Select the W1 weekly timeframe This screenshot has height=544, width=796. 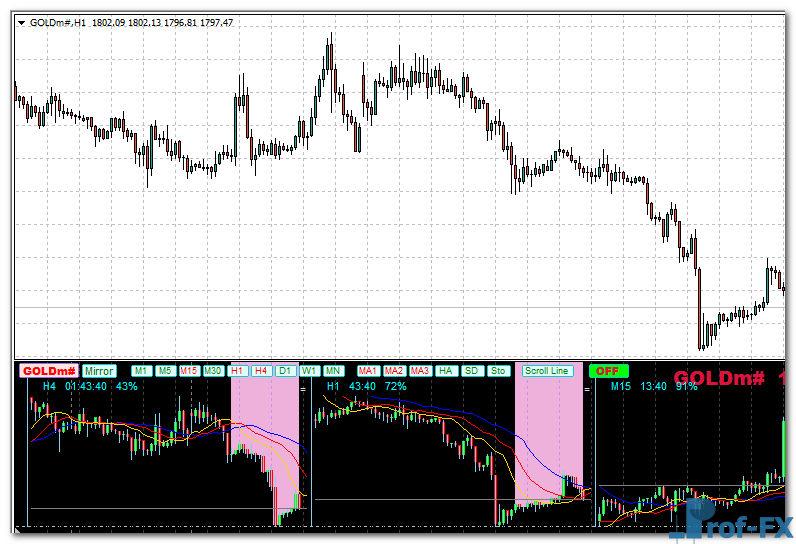309,371
